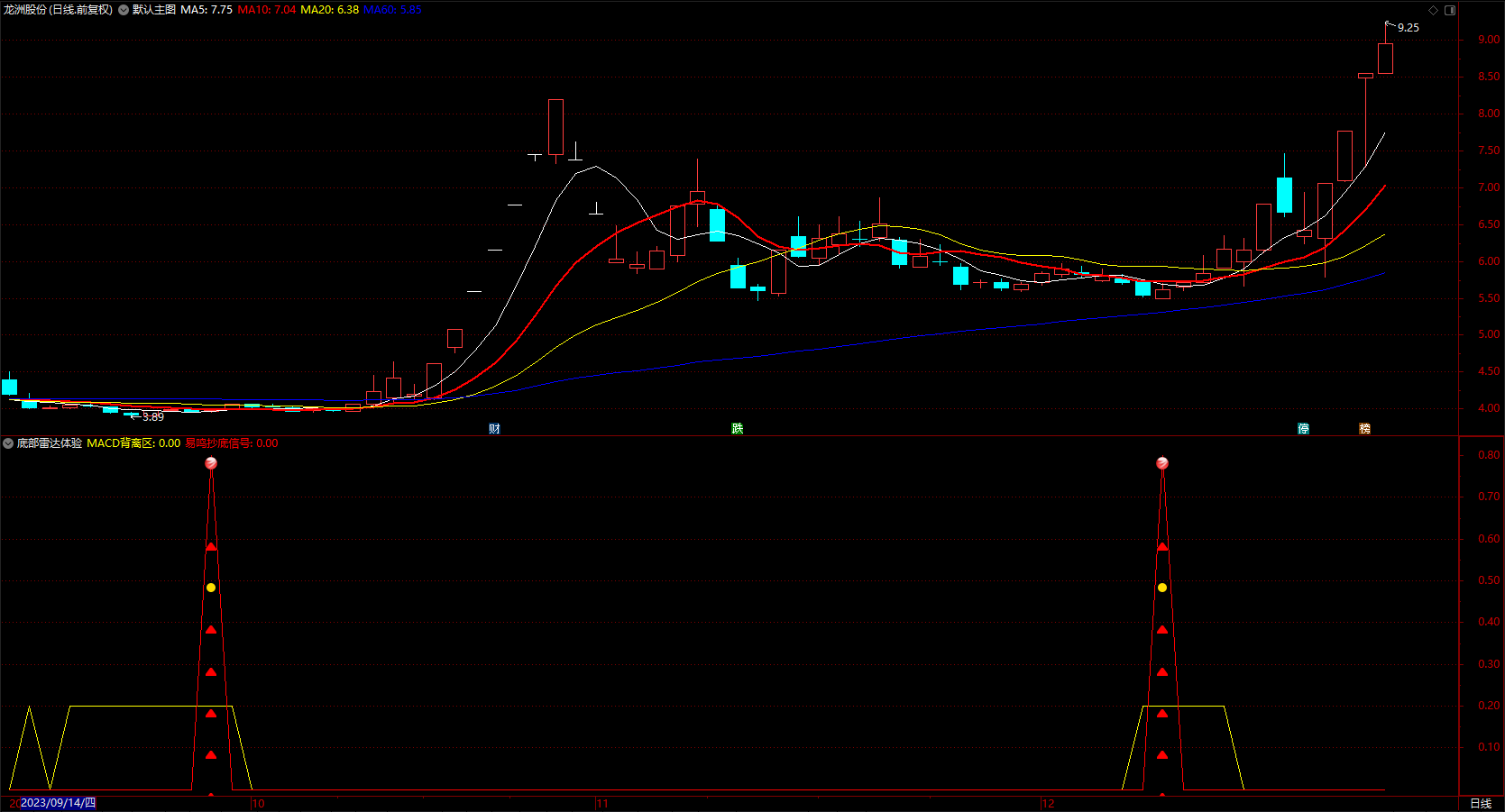Click month 12 on the time axis
1505x812 pixels.
click(1048, 804)
